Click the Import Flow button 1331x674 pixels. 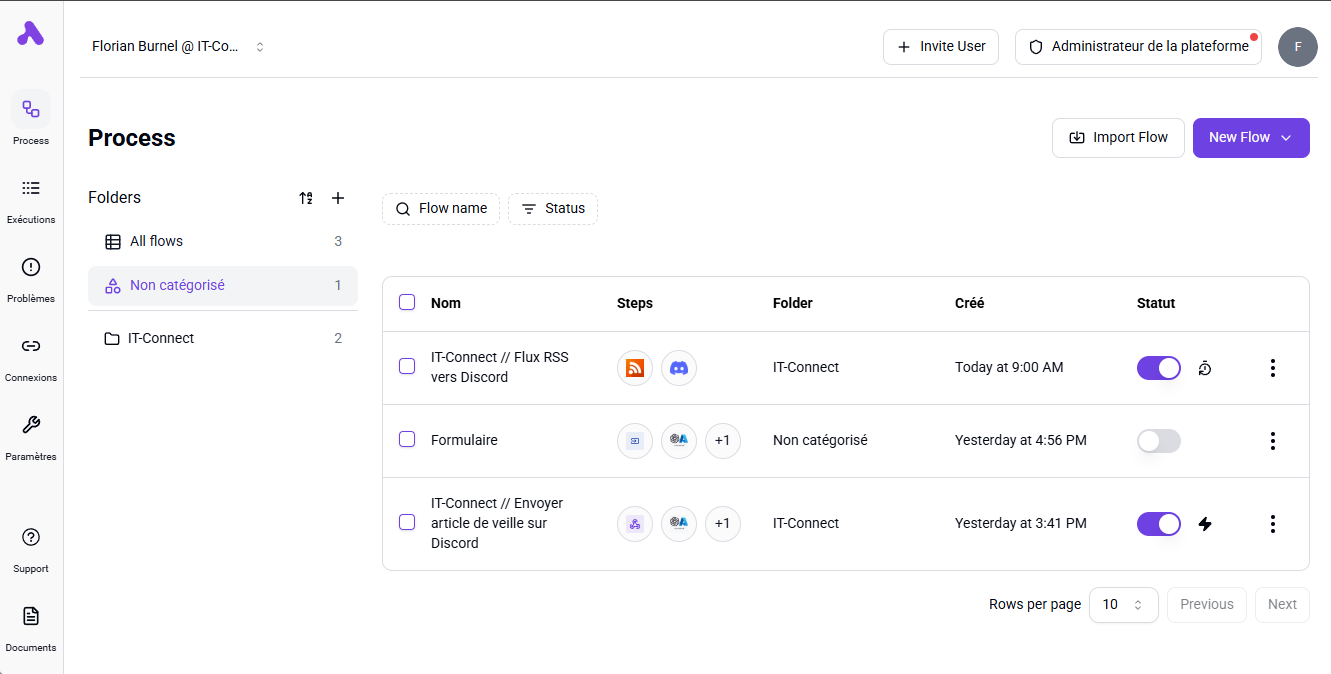pos(1118,137)
